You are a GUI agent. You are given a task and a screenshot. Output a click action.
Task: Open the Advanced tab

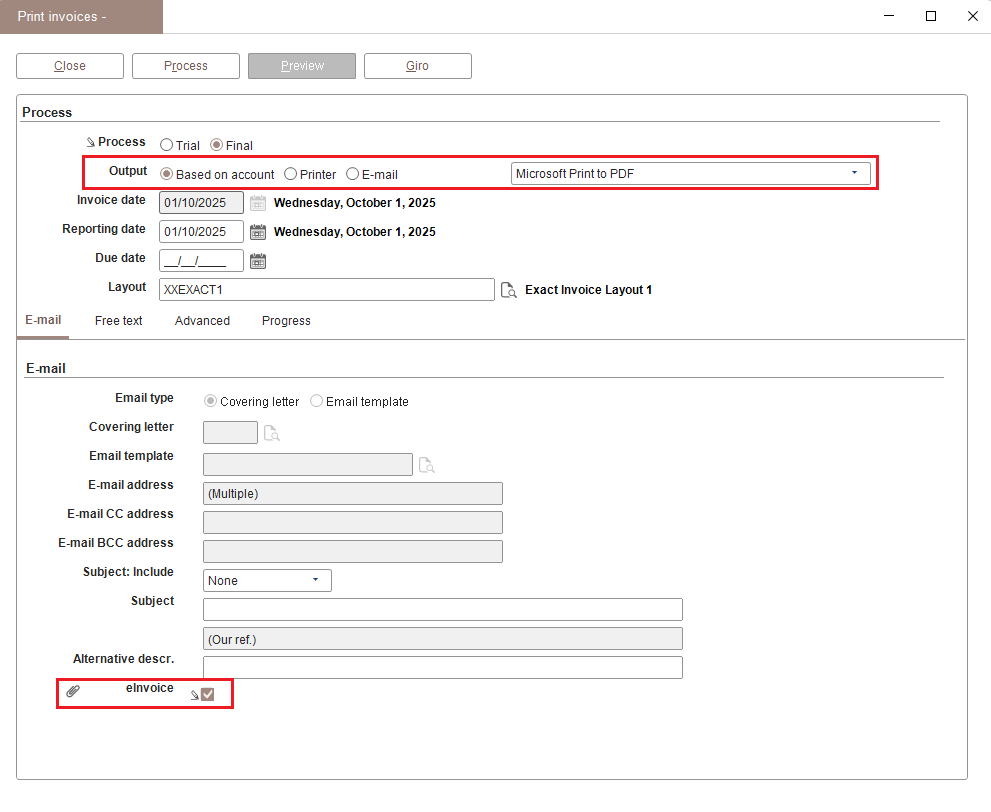click(202, 321)
